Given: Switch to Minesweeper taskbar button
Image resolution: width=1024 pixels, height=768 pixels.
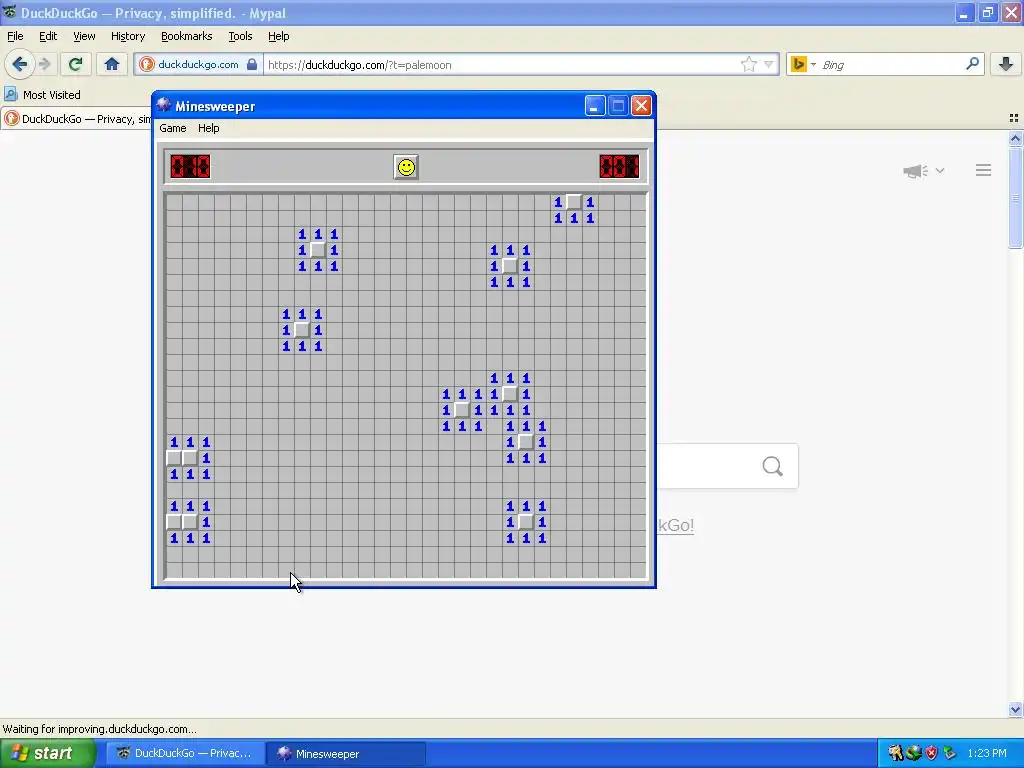Looking at the screenshot, I should click(346, 754).
